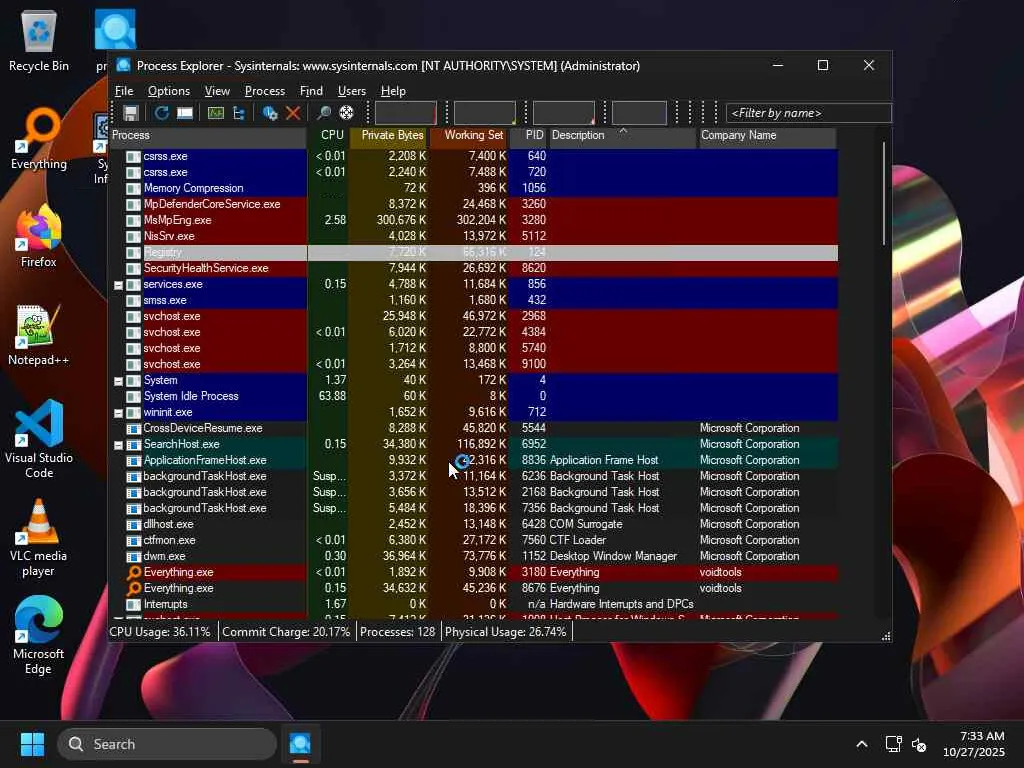The width and height of the screenshot is (1024, 768).
Task: Open the Help menu
Action: (393, 91)
